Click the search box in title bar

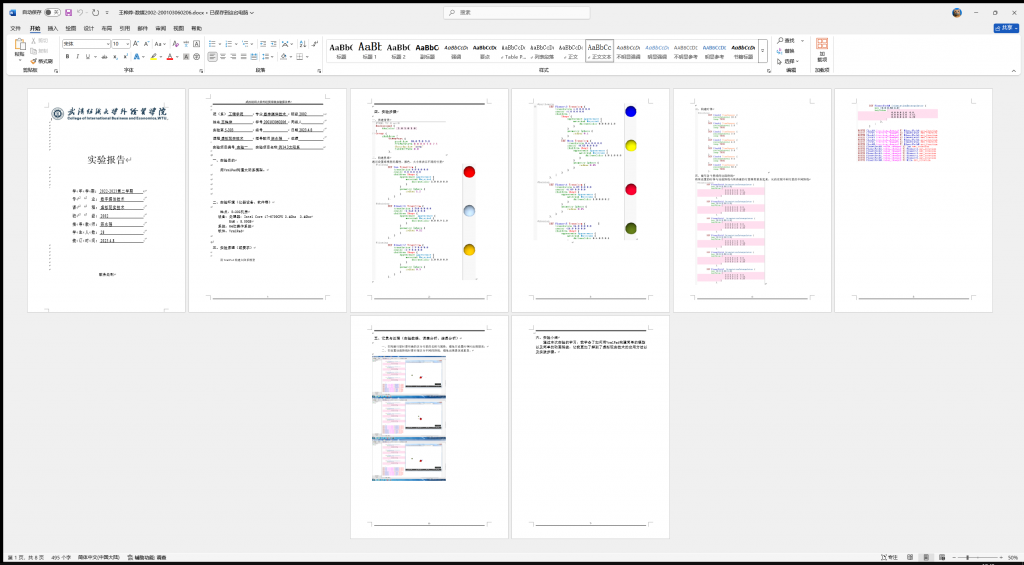(x=510, y=13)
